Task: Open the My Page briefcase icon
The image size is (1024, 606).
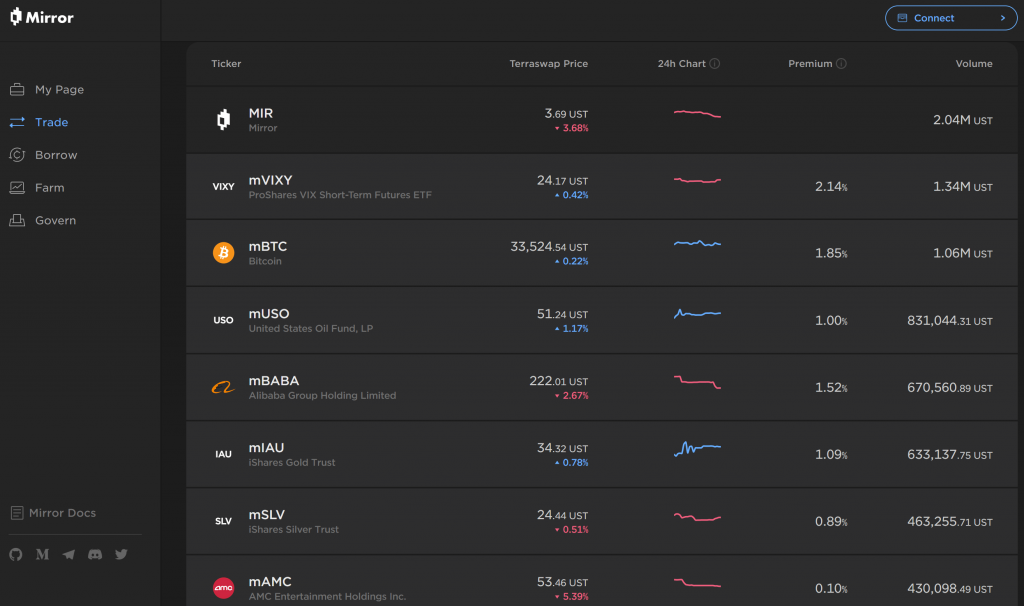Action: pyautogui.click(x=17, y=89)
